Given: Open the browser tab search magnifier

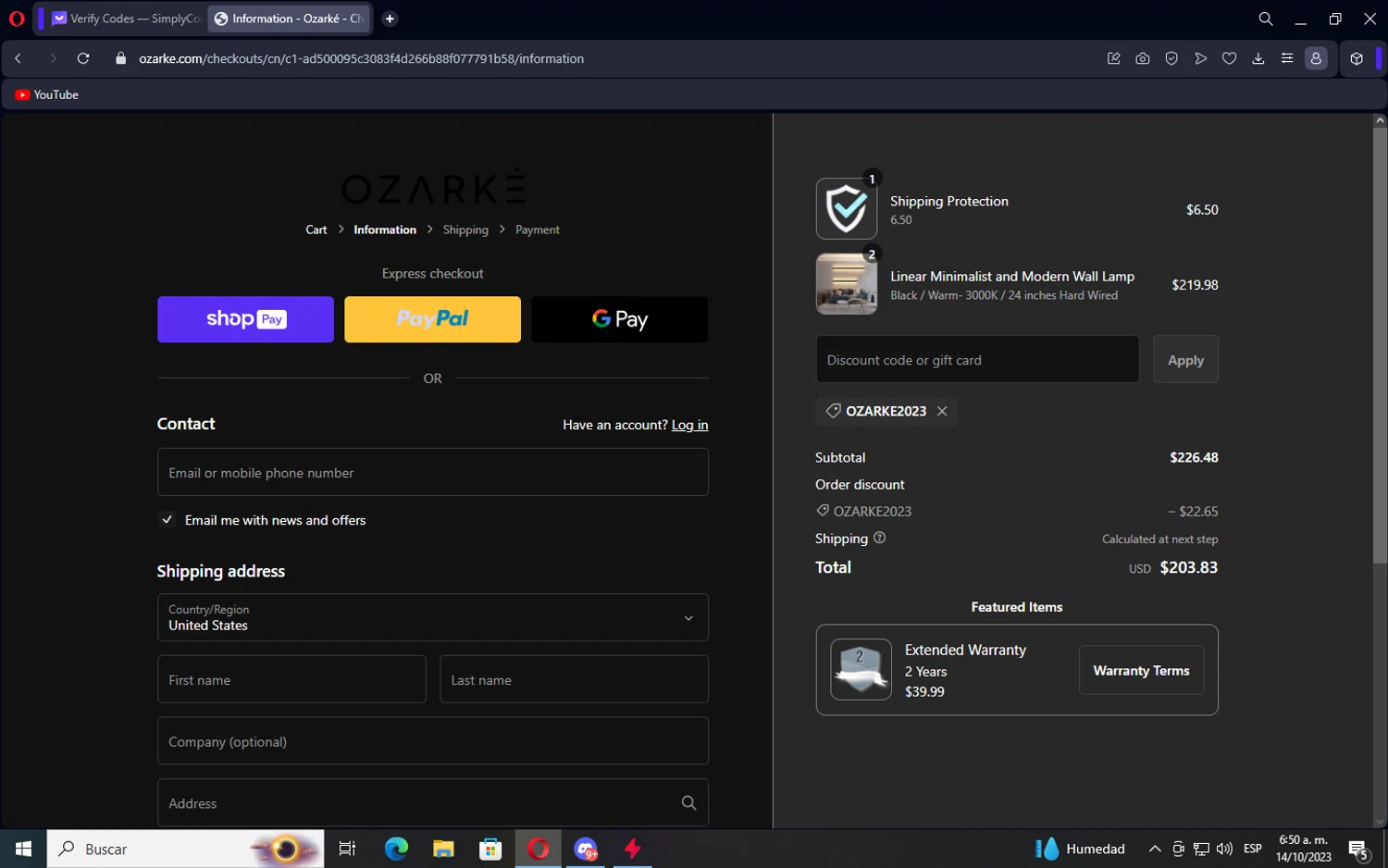Looking at the screenshot, I should click(x=1266, y=19).
